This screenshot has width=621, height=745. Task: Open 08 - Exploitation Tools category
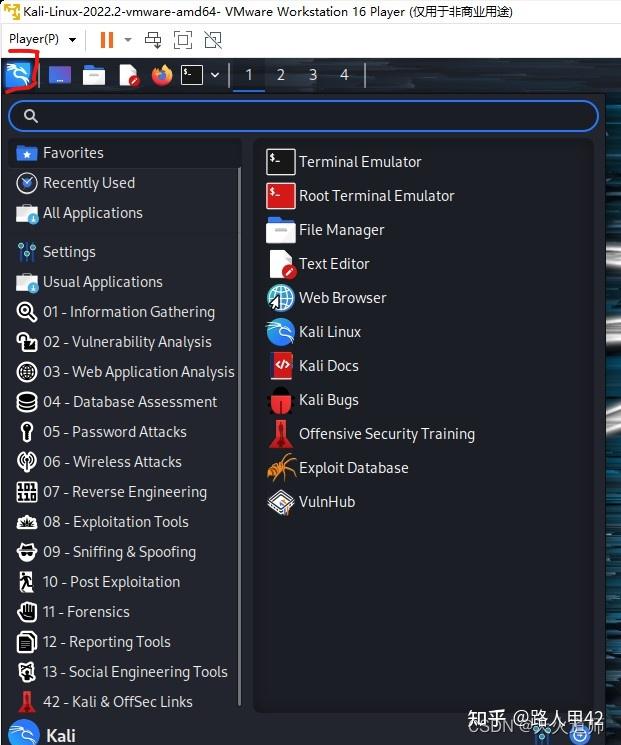[124, 522]
